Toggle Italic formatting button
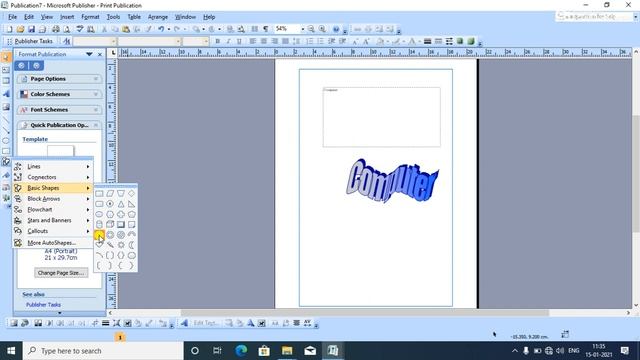This screenshot has height=360, width=640. (228, 41)
